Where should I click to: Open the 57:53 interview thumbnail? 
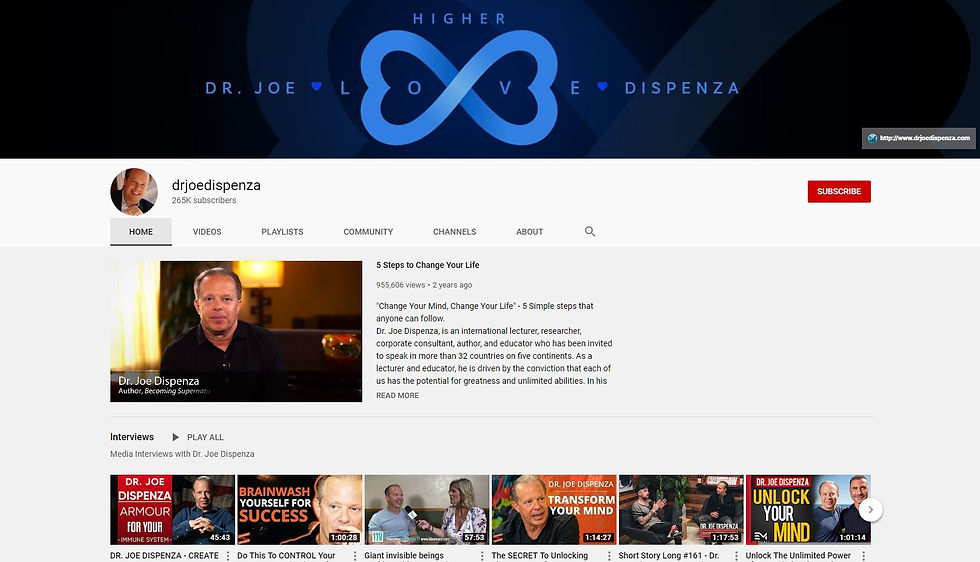[x=426, y=509]
